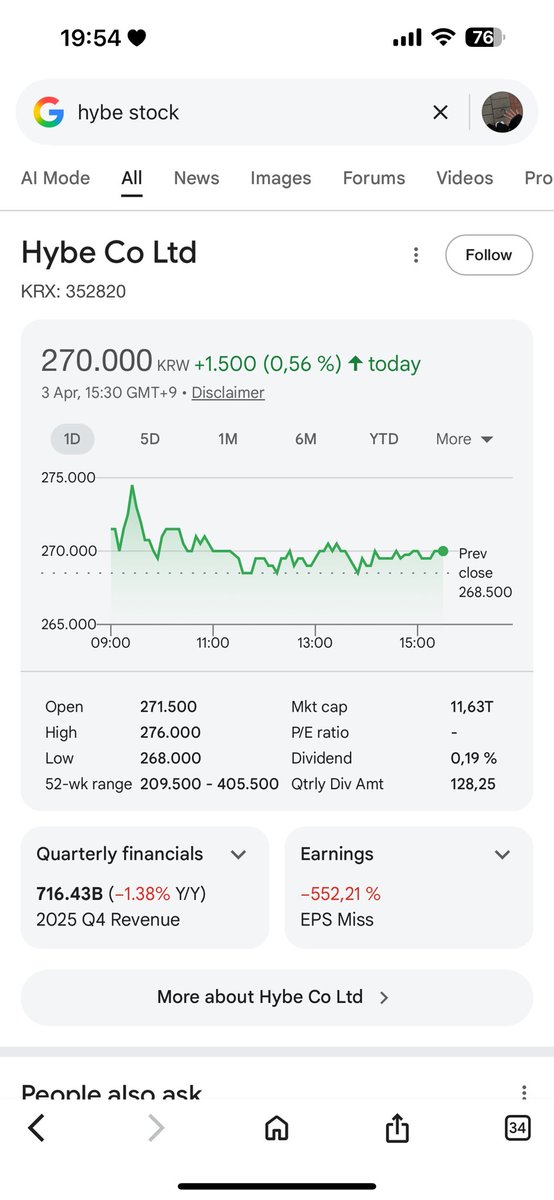Switch to the News tab
554x1200 pixels.
pos(196,178)
